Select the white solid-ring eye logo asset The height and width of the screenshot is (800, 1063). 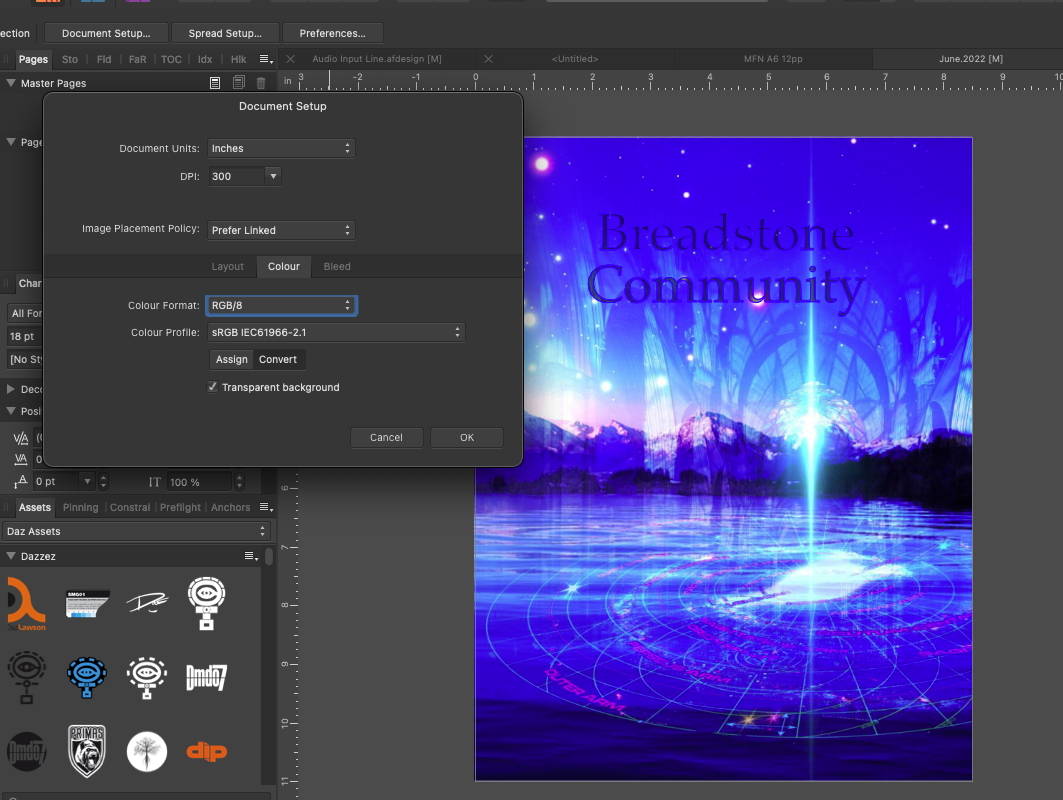click(206, 603)
